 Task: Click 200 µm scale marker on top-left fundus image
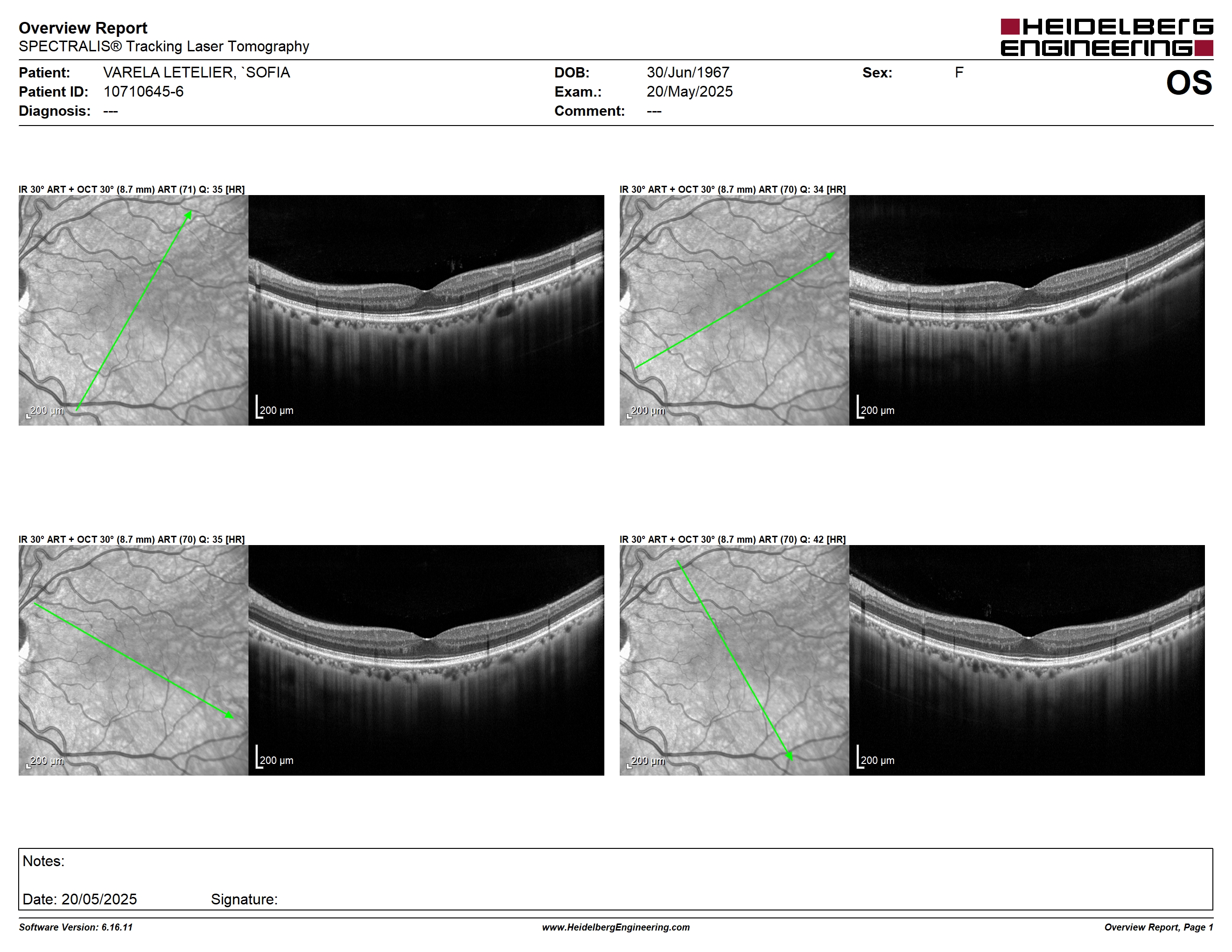click(x=45, y=411)
